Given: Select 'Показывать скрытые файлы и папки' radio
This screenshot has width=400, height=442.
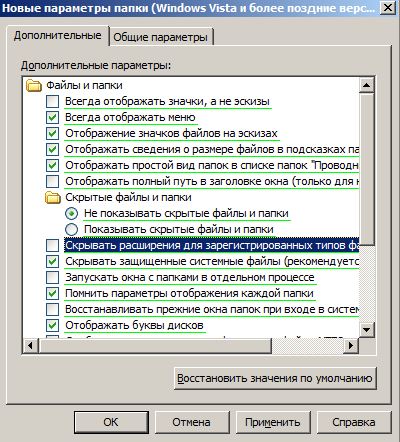Looking at the screenshot, I should pyautogui.click(x=71, y=229).
